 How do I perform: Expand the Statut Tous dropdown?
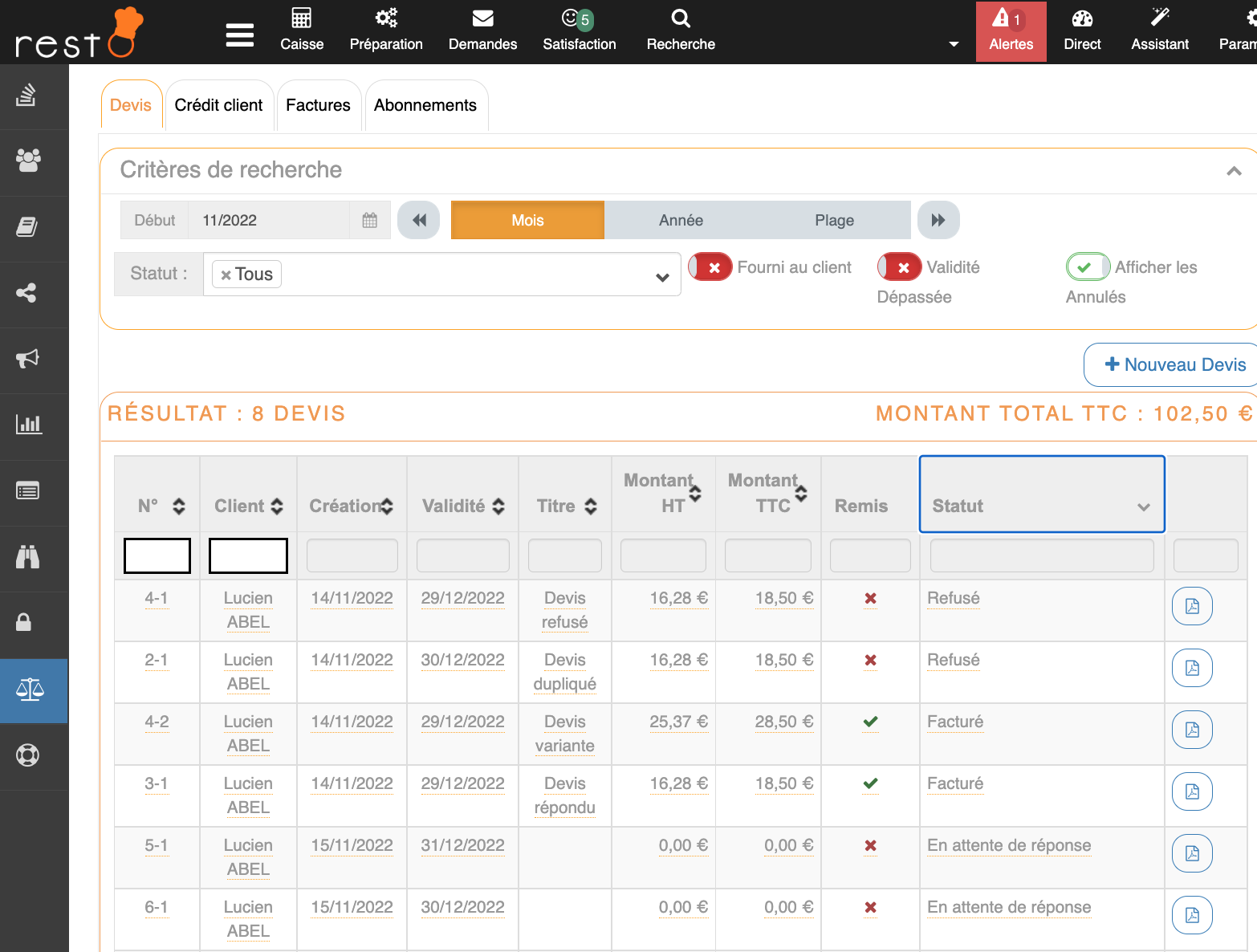pyautogui.click(x=662, y=277)
